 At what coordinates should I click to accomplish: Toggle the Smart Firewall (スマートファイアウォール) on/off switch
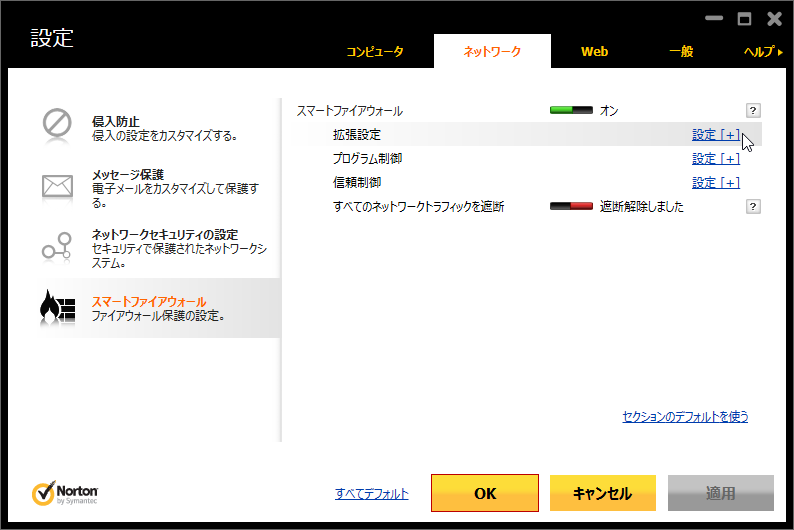(571, 111)
